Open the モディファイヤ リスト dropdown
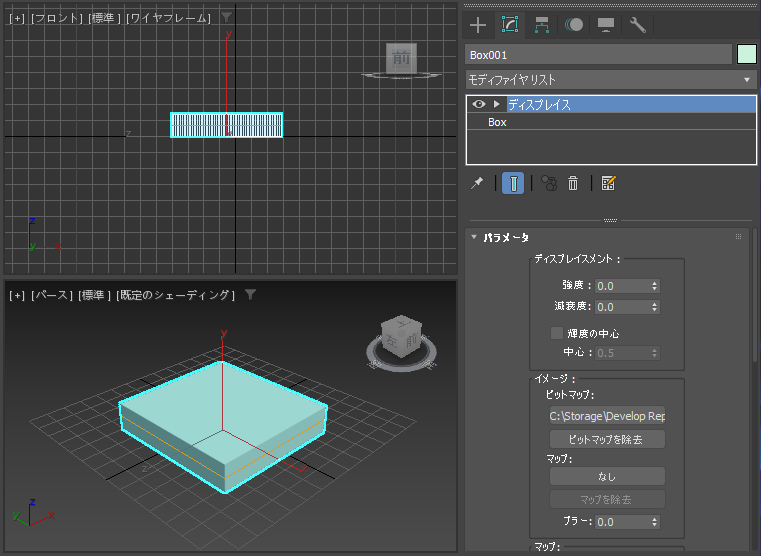This screenshot has width=761, height=556. click(x=611, y=80)
